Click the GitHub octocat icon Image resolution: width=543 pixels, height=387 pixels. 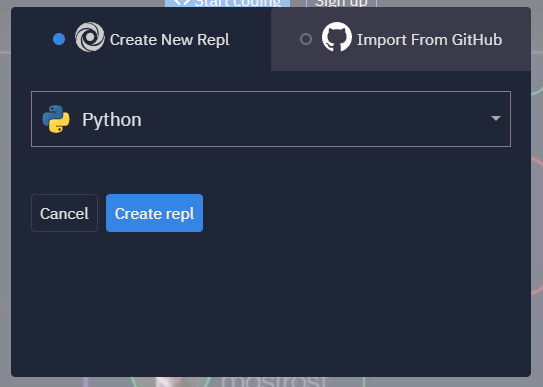coord(337,37)
